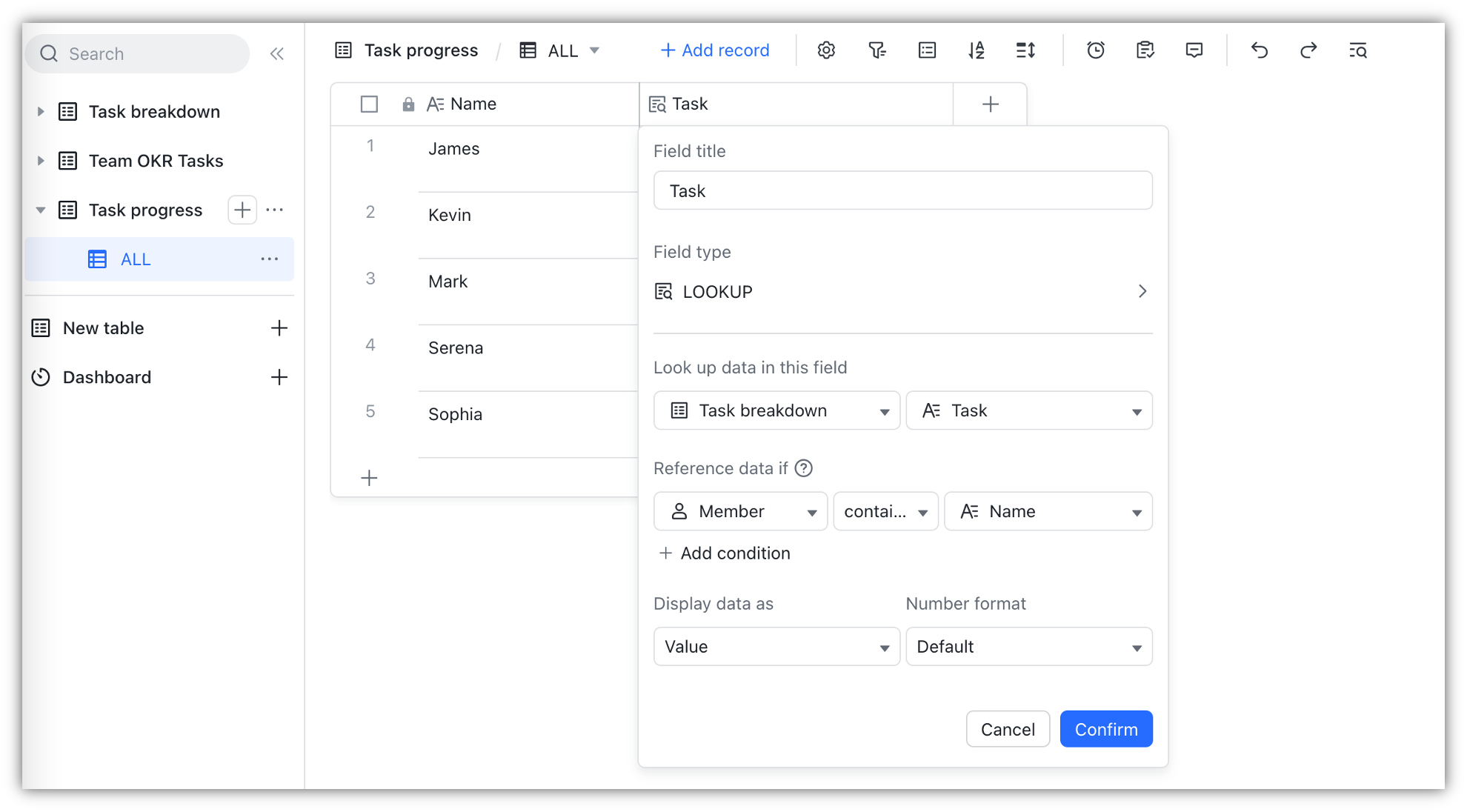Select the sort A-Z icon

pos(977,50)
